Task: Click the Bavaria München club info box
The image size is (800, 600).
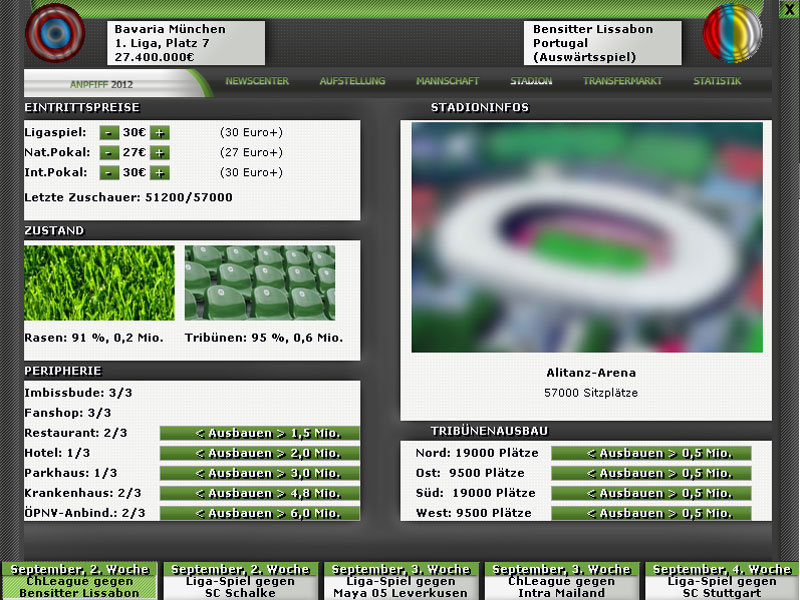Action: pyautogui.click(x=186, y=43)
